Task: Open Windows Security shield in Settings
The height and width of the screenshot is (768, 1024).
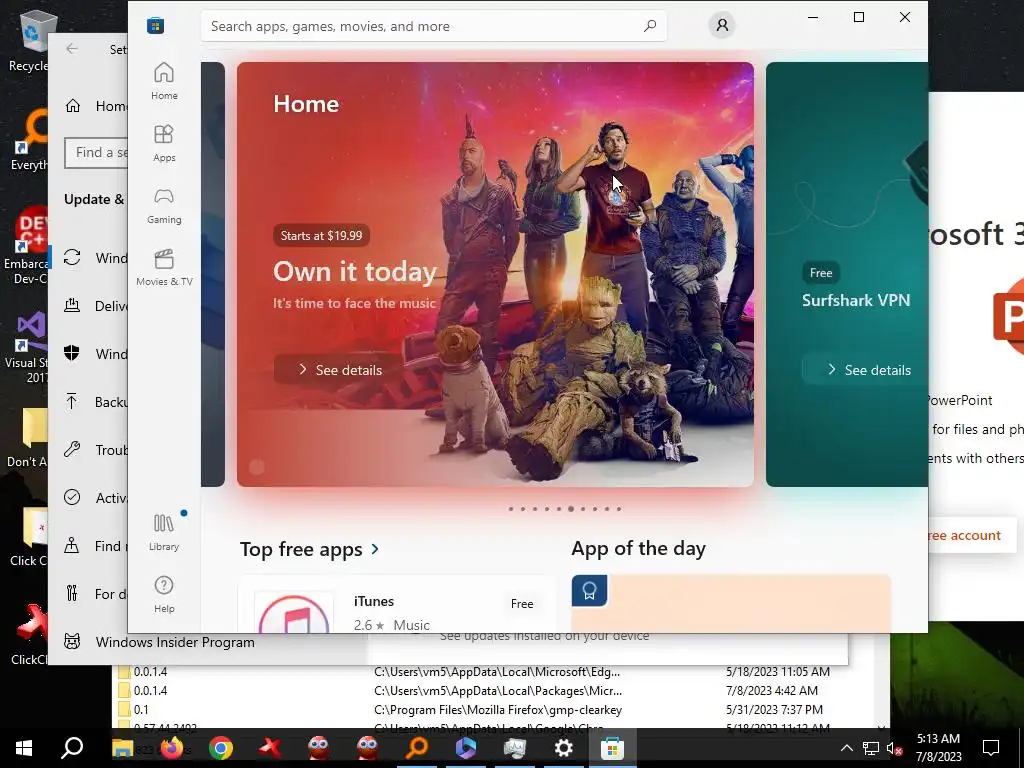Action: [72, 353]
